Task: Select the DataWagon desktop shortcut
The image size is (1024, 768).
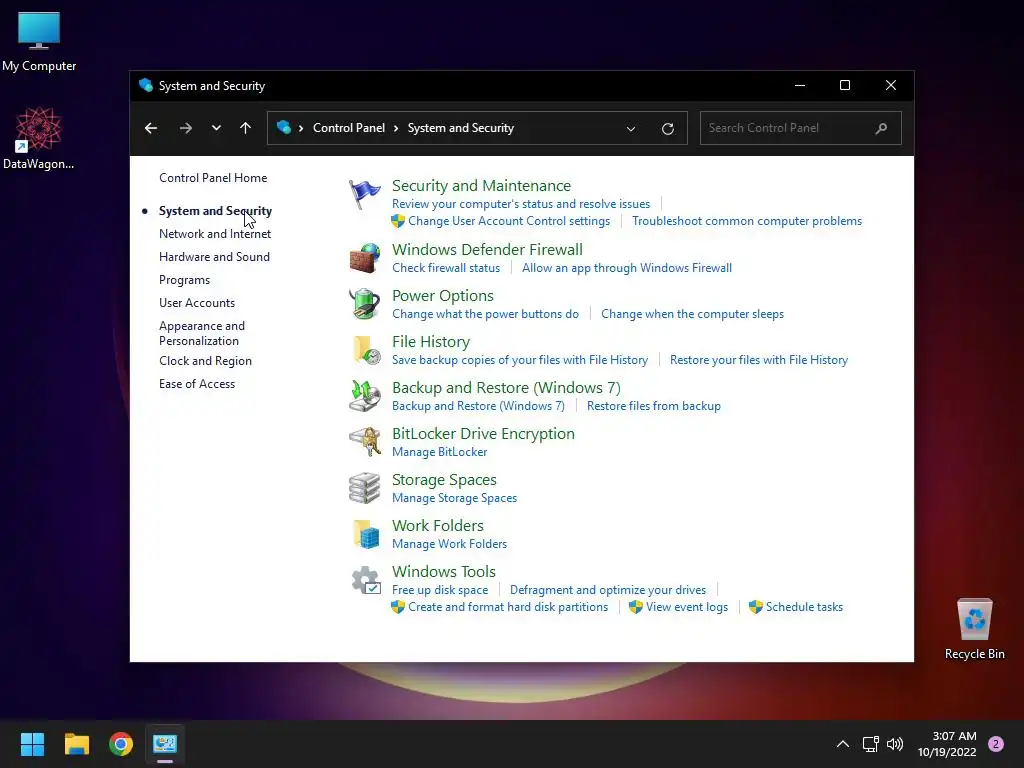Action: [39, 138]
